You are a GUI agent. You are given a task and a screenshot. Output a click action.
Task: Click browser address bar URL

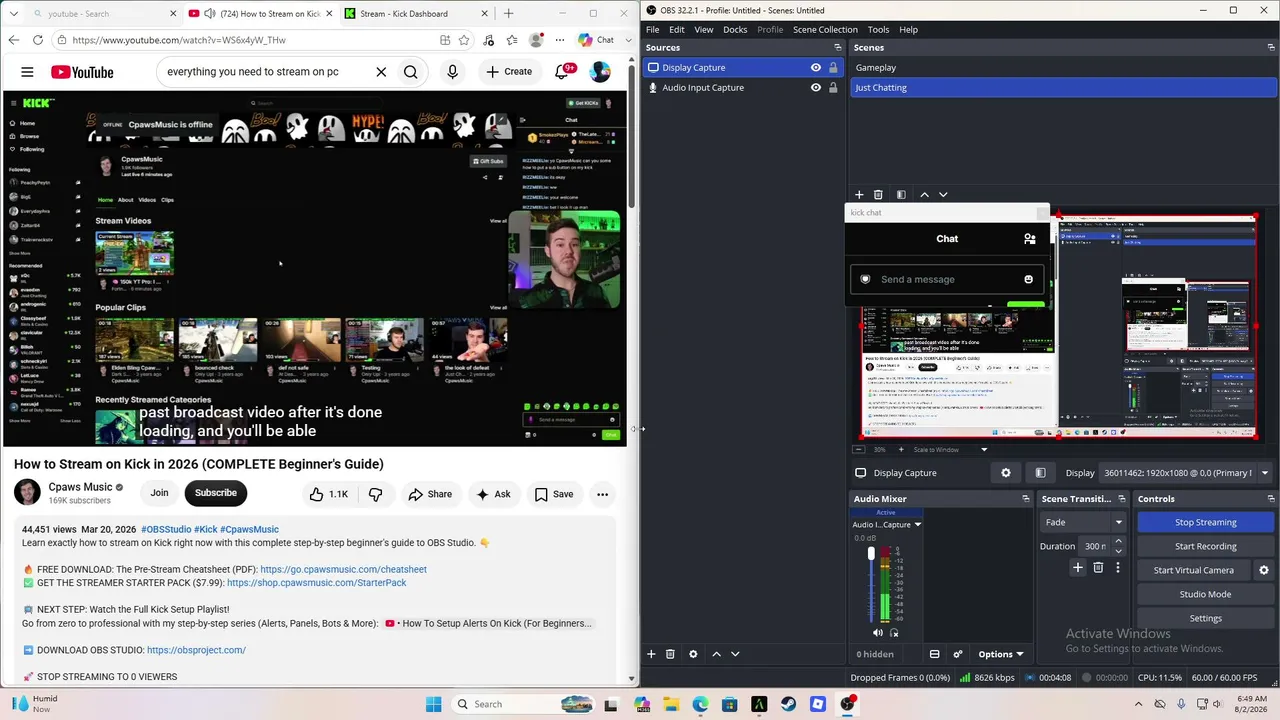point(250,40)
